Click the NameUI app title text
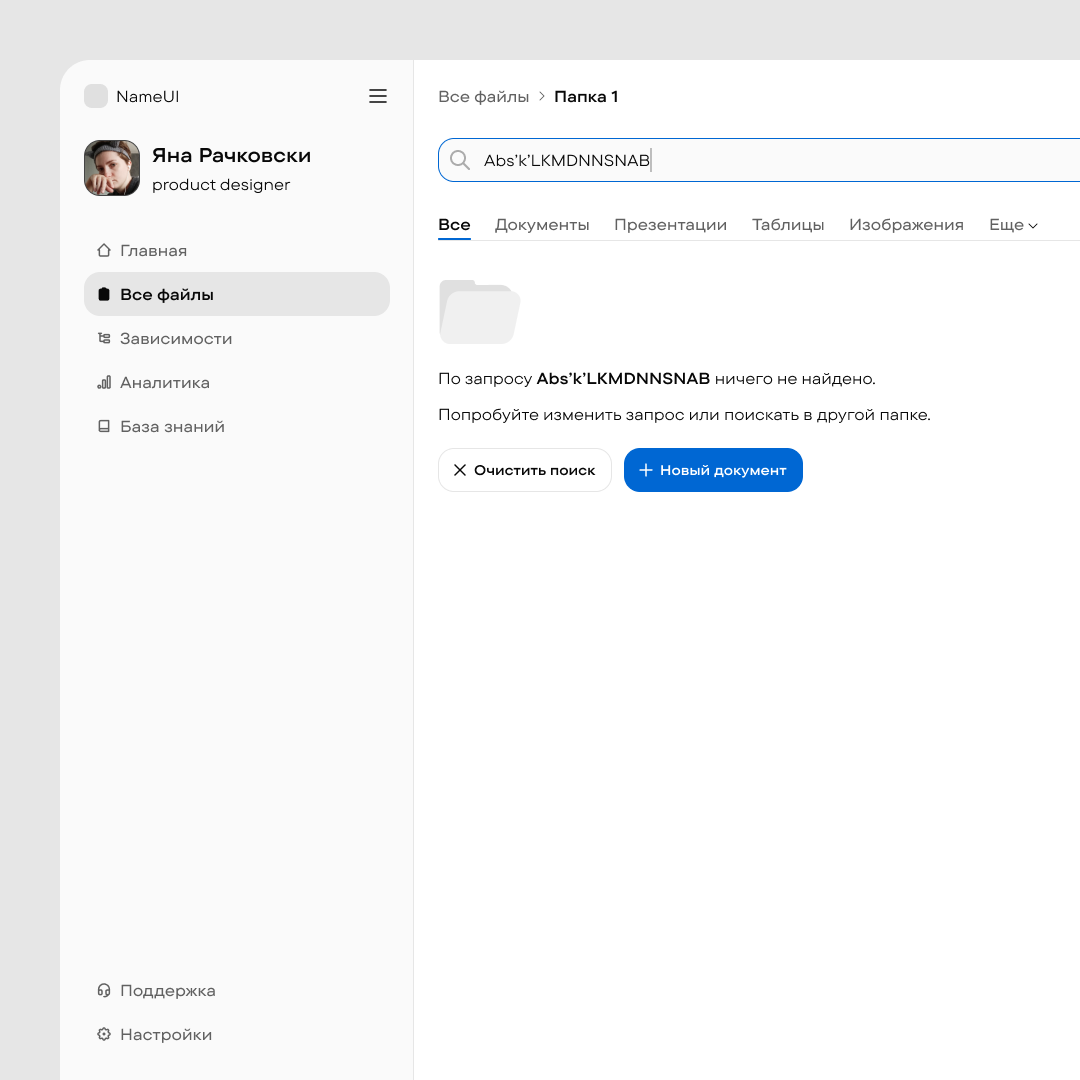 tap(147, 96)
